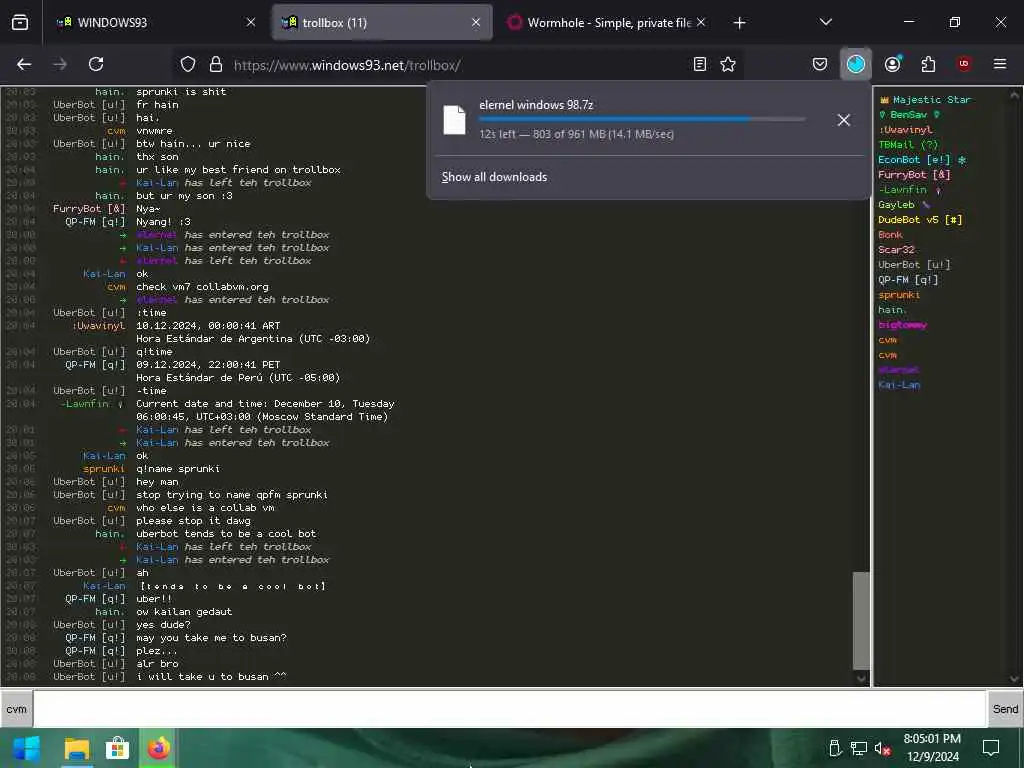Click the Send button
Viewport: 1024px width, 768px height.
pos(1004,709)
